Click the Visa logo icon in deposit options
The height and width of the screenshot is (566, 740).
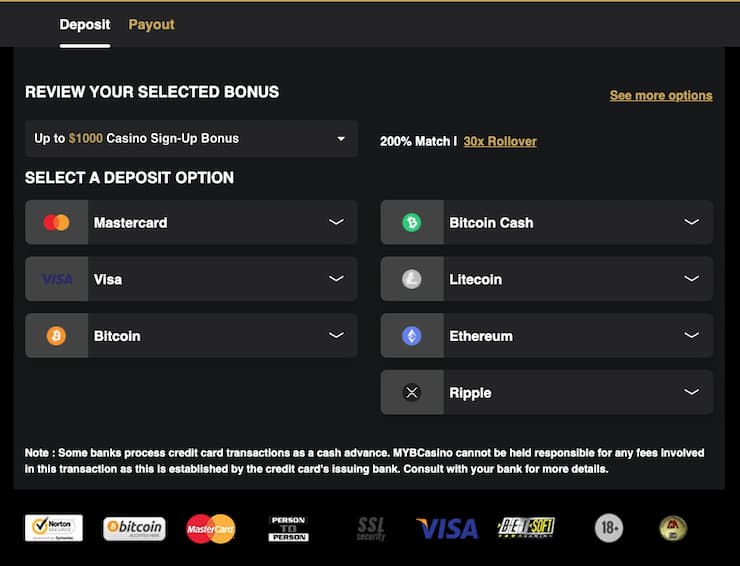pos(57,279)
